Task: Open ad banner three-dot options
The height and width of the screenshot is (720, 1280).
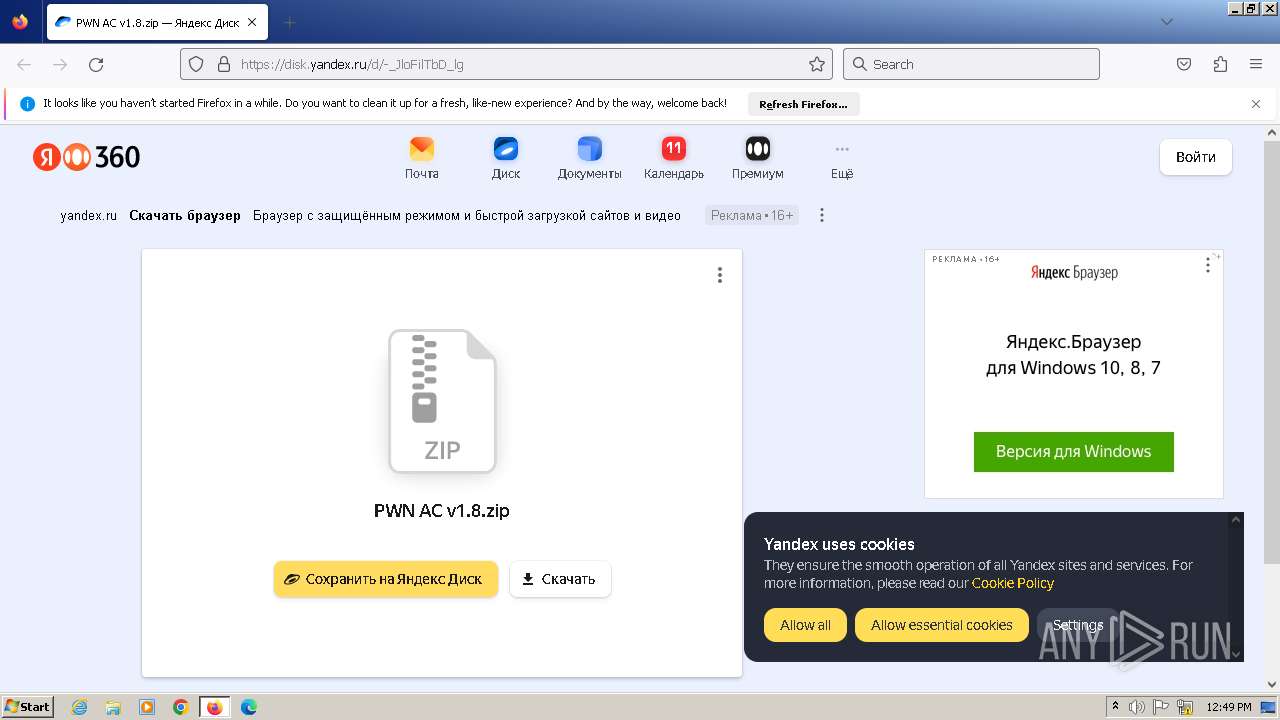Action: pyautogui.click(x=822, y=215)
